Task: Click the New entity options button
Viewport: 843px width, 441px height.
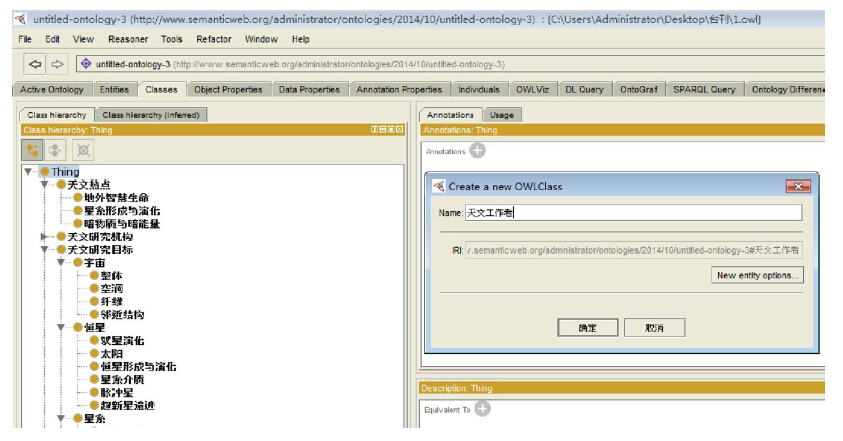Action: coord(757,275)
